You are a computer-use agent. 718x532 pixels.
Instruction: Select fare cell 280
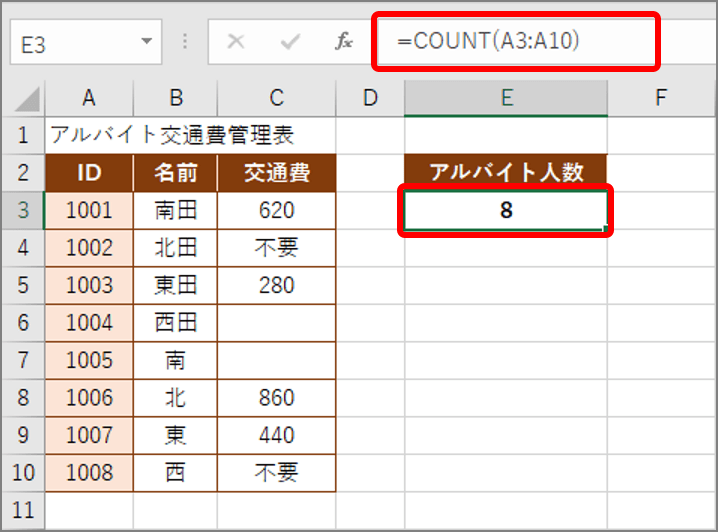click(277, 286)
